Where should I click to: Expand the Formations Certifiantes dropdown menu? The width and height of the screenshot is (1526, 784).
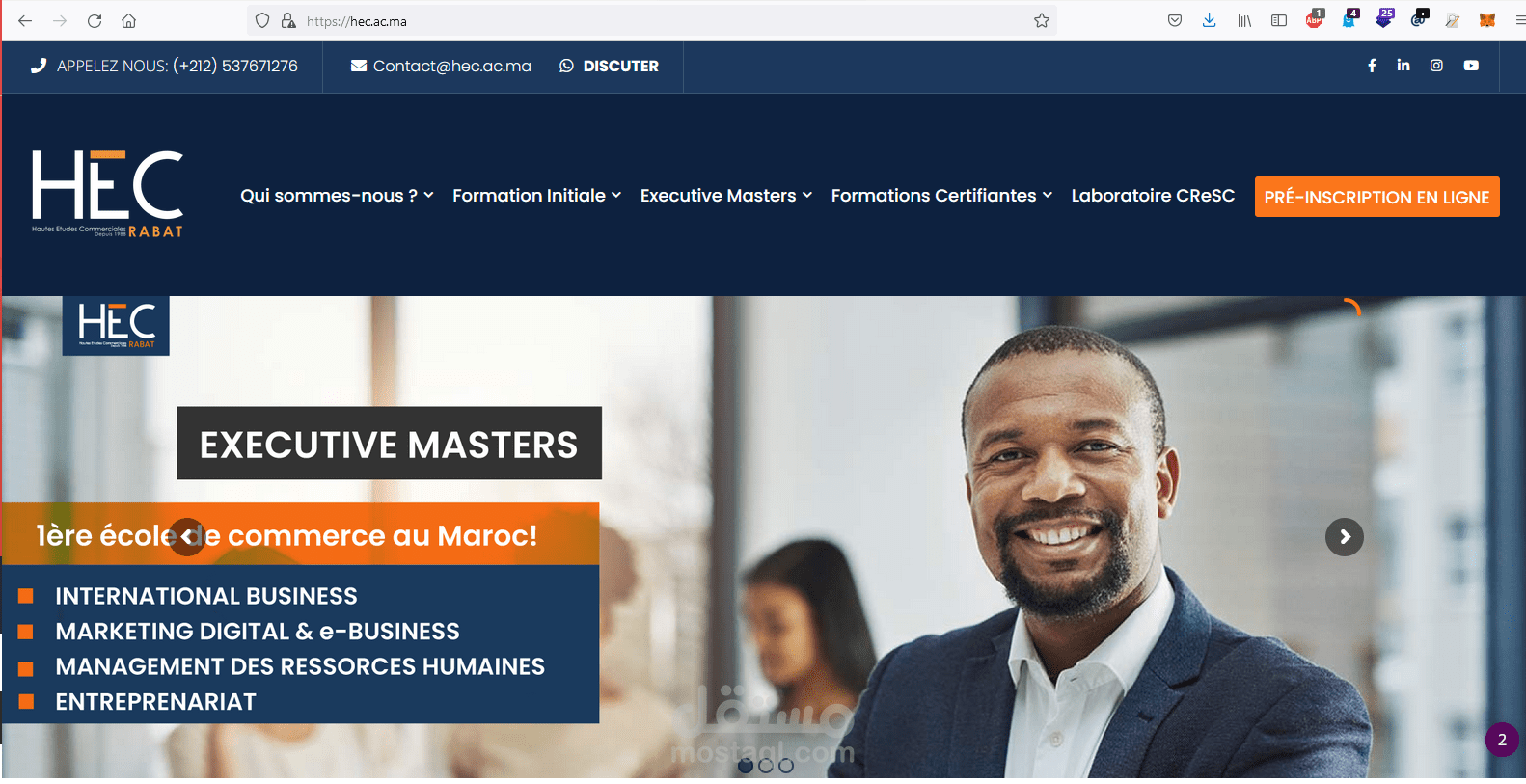pos(941,196)
